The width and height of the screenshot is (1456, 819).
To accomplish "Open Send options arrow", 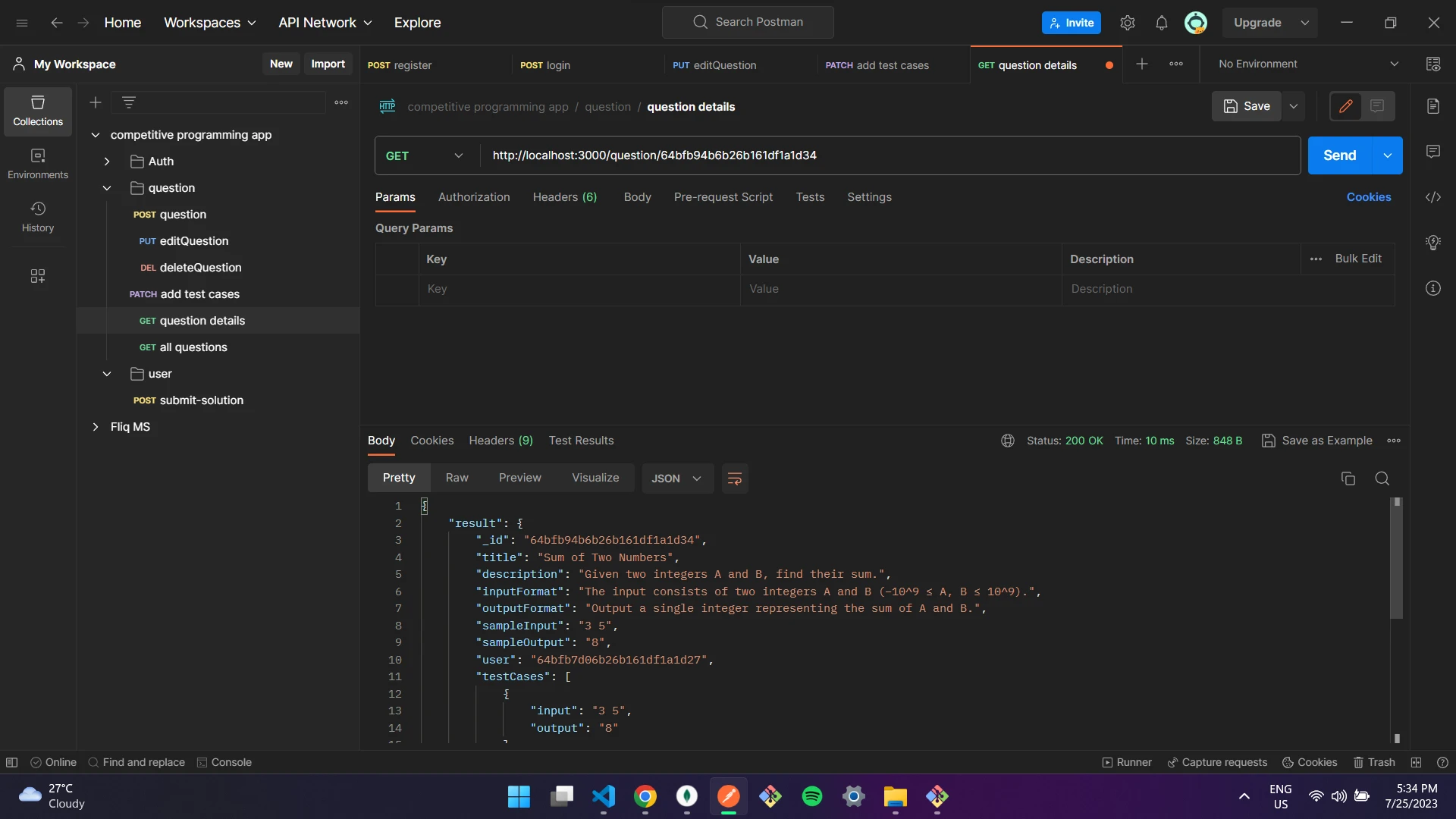I will (1388, 155).
